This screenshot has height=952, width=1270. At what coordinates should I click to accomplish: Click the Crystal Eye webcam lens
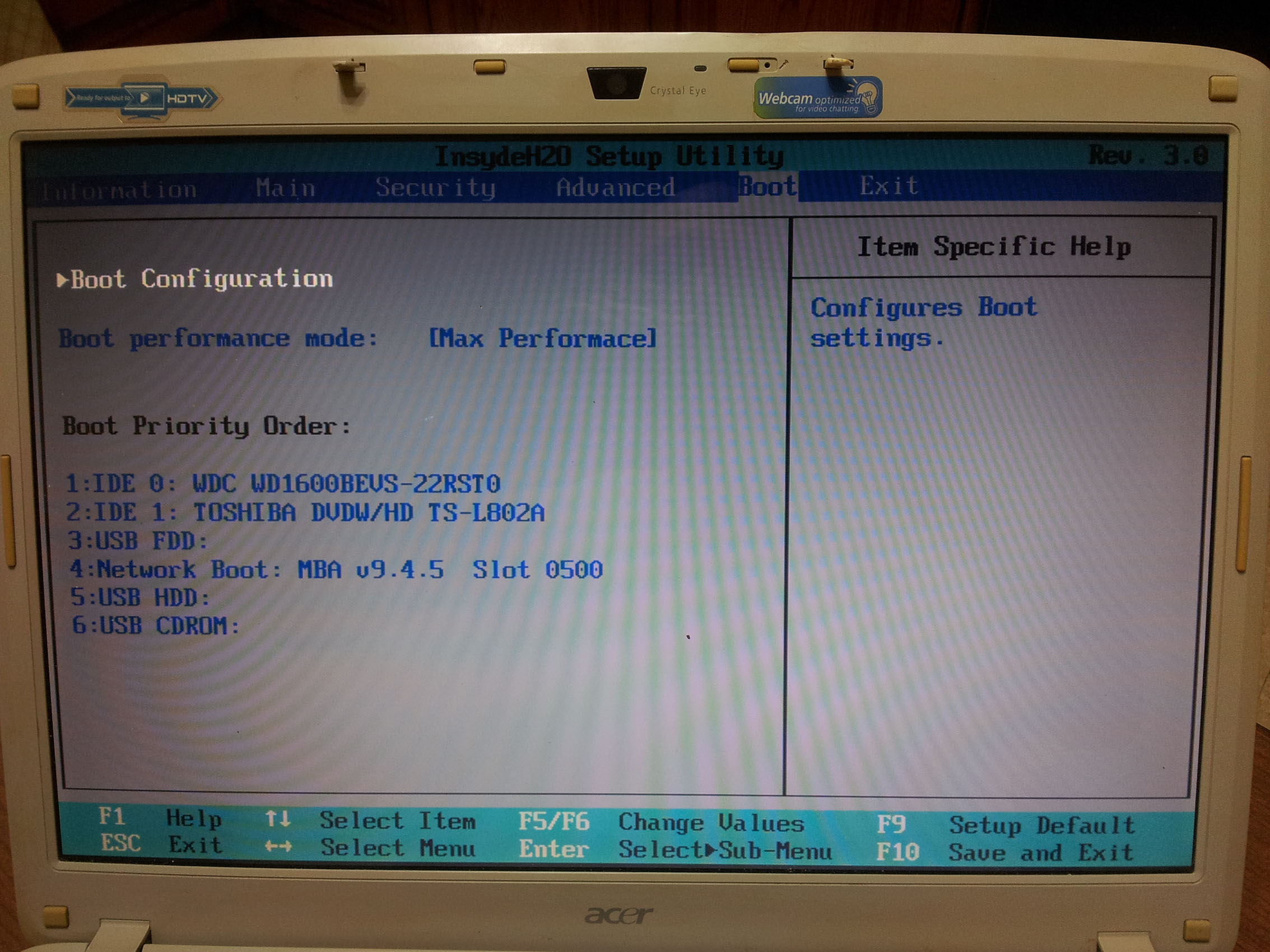[616, 83]
